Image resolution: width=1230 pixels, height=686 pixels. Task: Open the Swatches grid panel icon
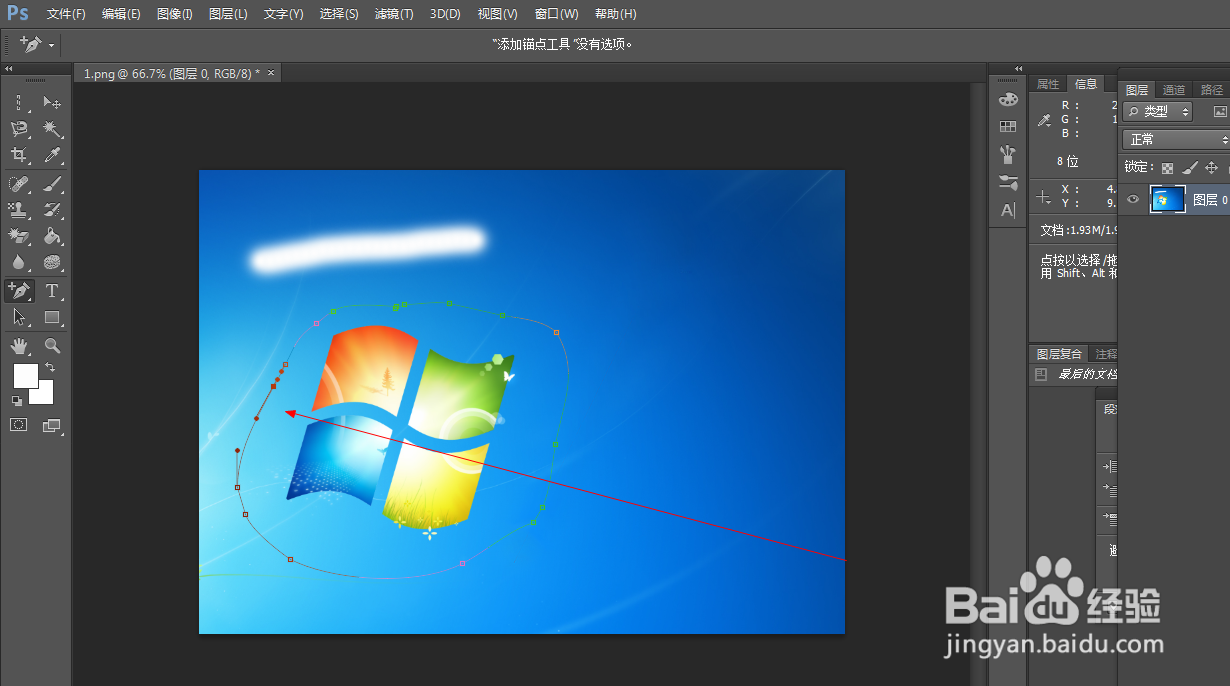coord(1008,126)
